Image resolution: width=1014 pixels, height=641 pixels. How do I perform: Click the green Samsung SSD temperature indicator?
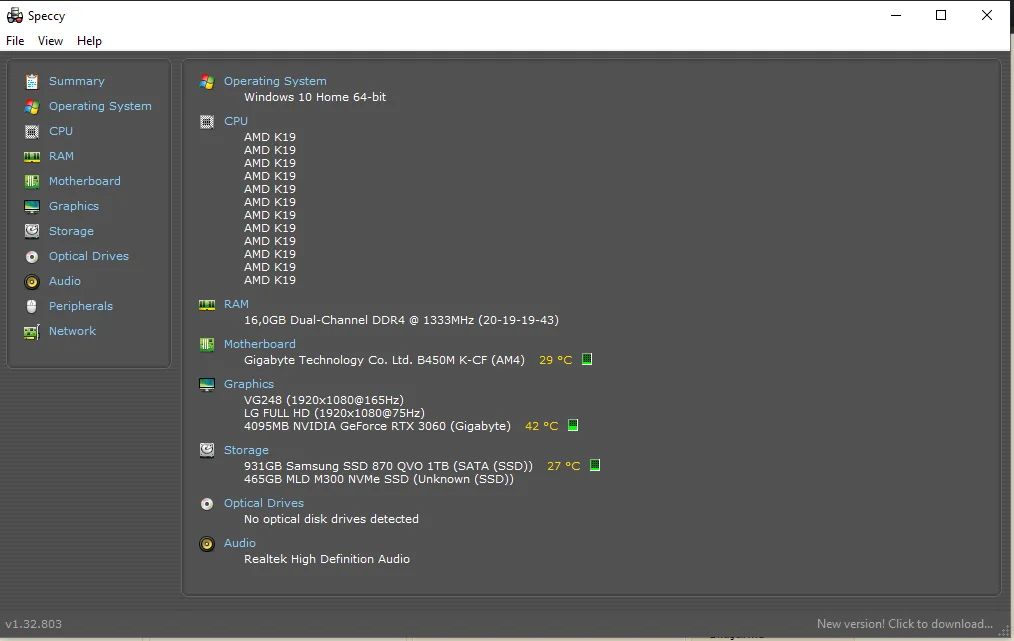point(595,465)
